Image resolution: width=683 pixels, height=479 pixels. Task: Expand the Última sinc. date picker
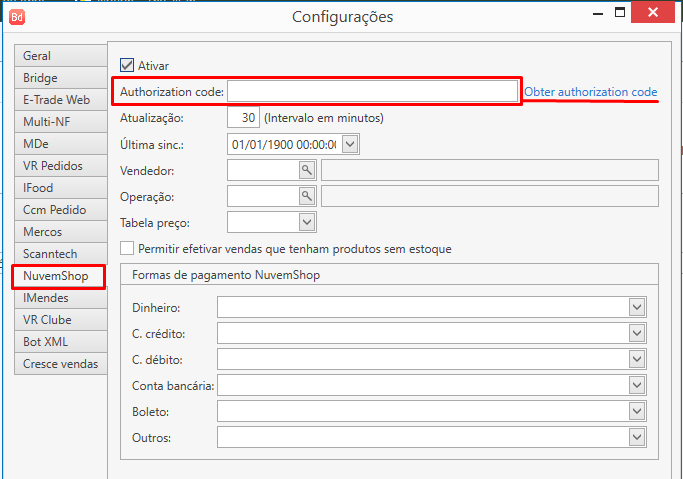click(x=349, y=144)
